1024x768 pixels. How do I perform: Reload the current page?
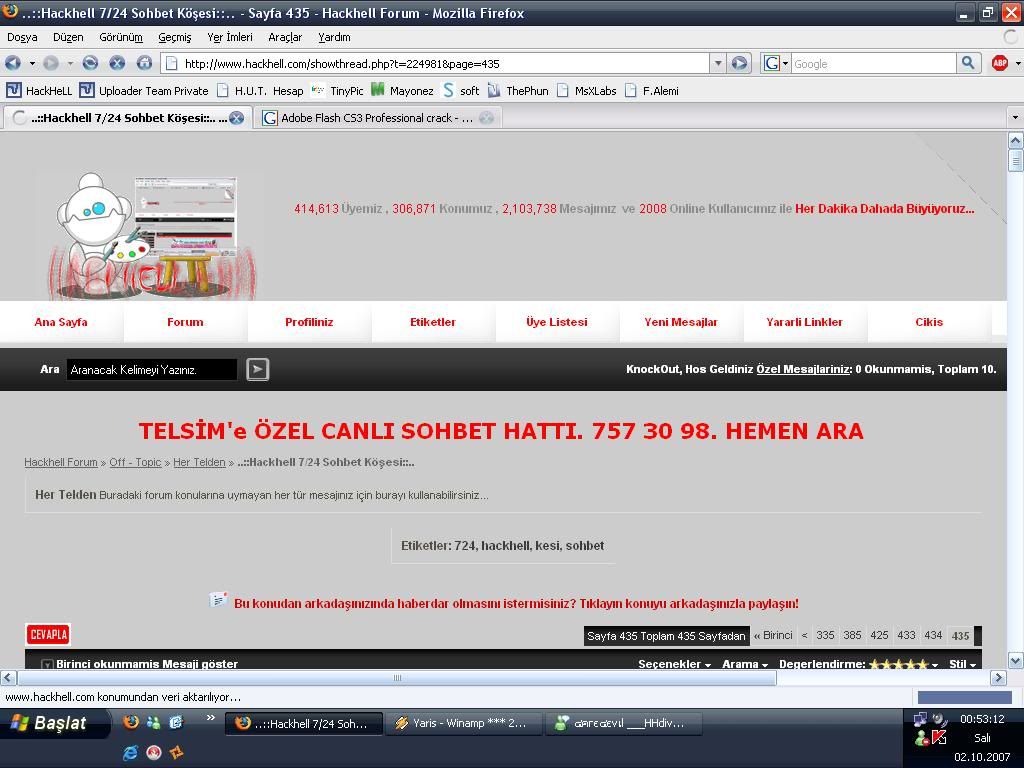(90, 63)
